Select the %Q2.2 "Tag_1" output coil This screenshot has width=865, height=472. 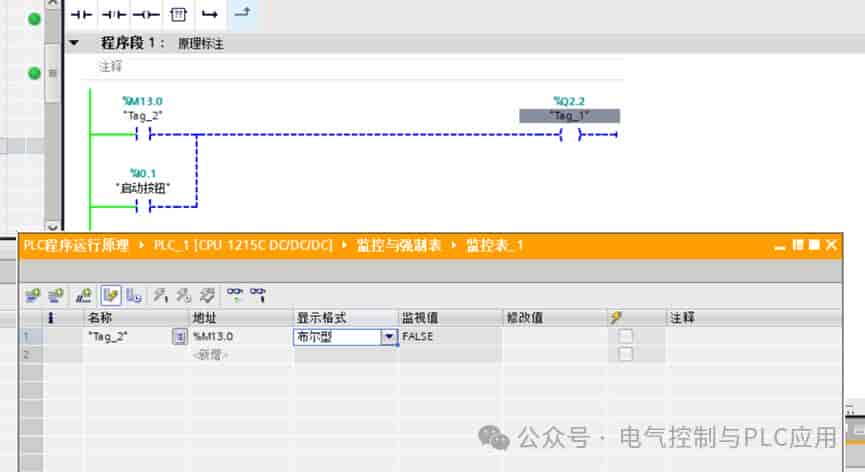point(570,134)
